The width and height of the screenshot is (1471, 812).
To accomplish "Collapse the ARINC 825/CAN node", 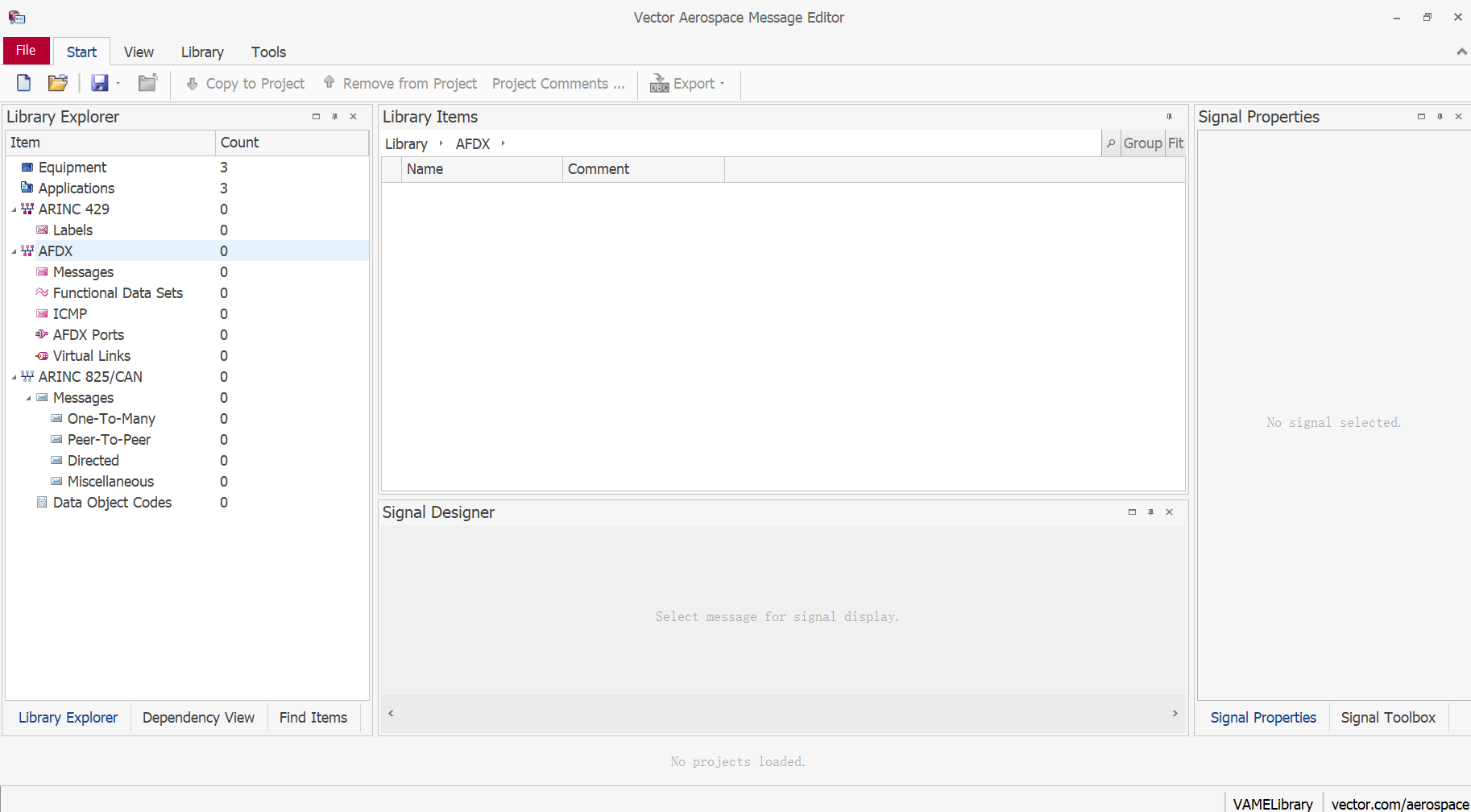I will (x=14, y=377).
